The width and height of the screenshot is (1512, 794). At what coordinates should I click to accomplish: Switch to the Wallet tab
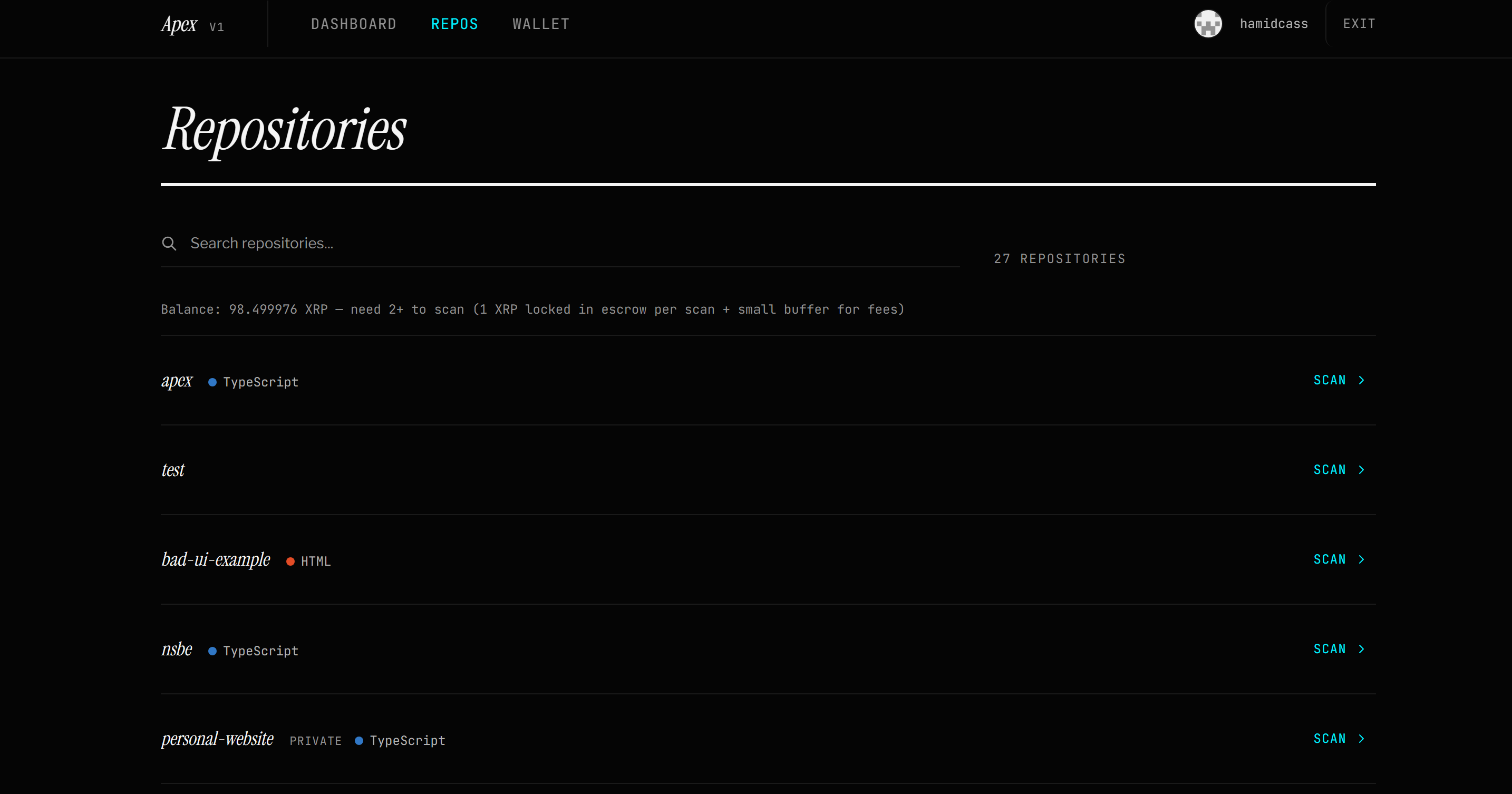click(540, 24)
